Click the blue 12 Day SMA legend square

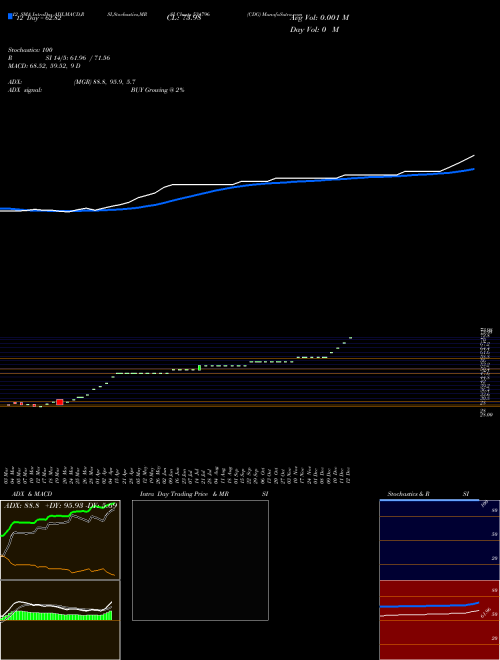[x=10, y=16]
